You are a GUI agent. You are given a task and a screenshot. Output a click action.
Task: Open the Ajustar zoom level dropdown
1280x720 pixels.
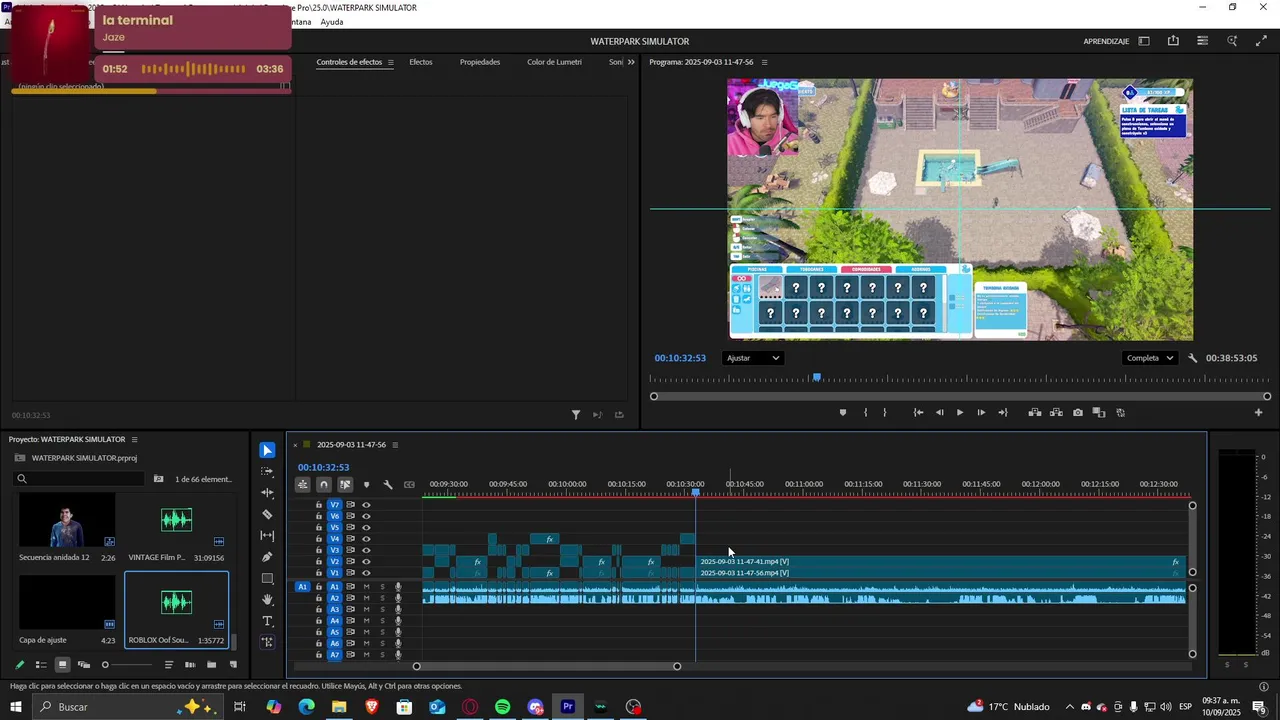point(753,358)
